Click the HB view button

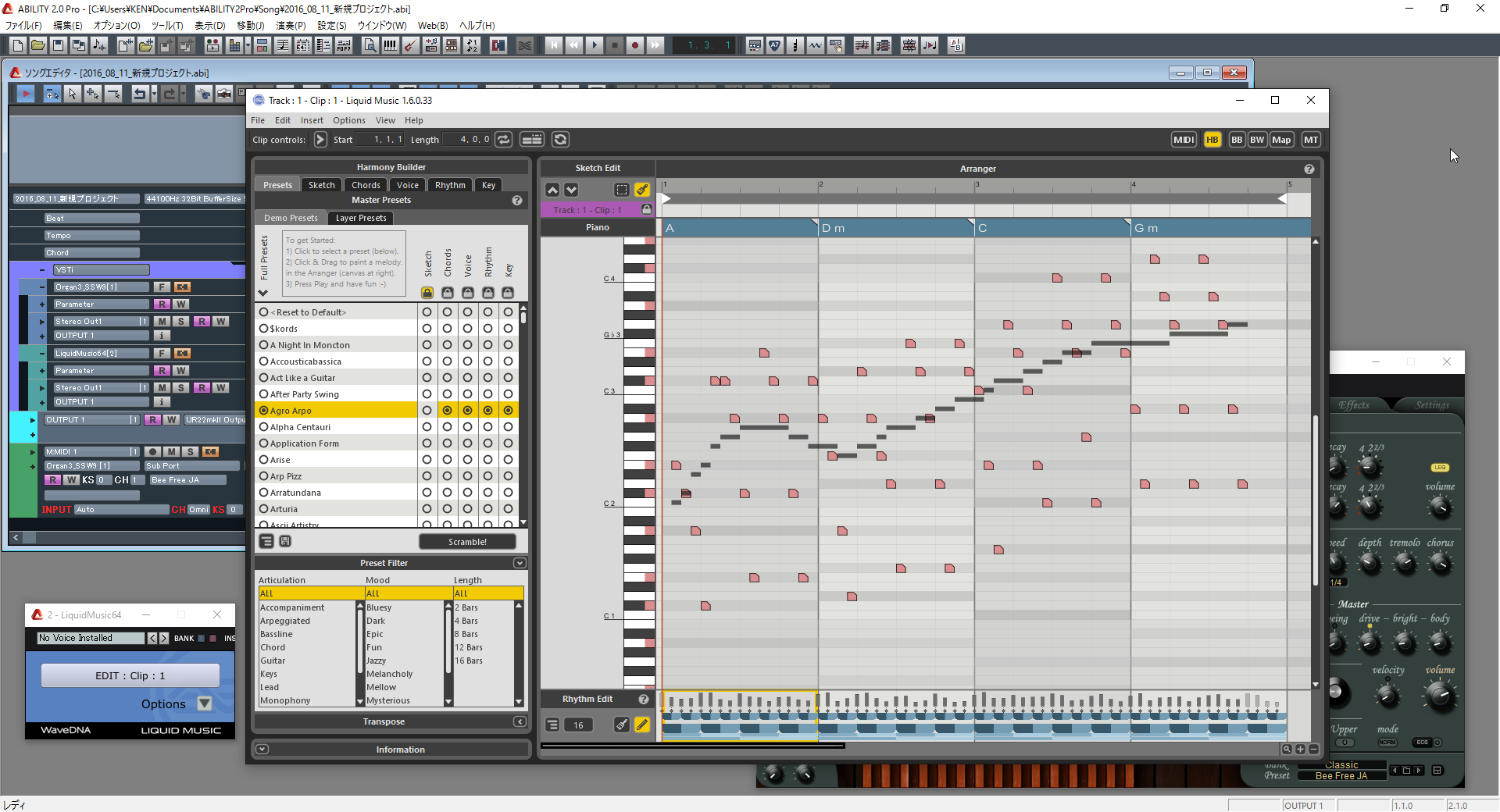pos(1212,140)
